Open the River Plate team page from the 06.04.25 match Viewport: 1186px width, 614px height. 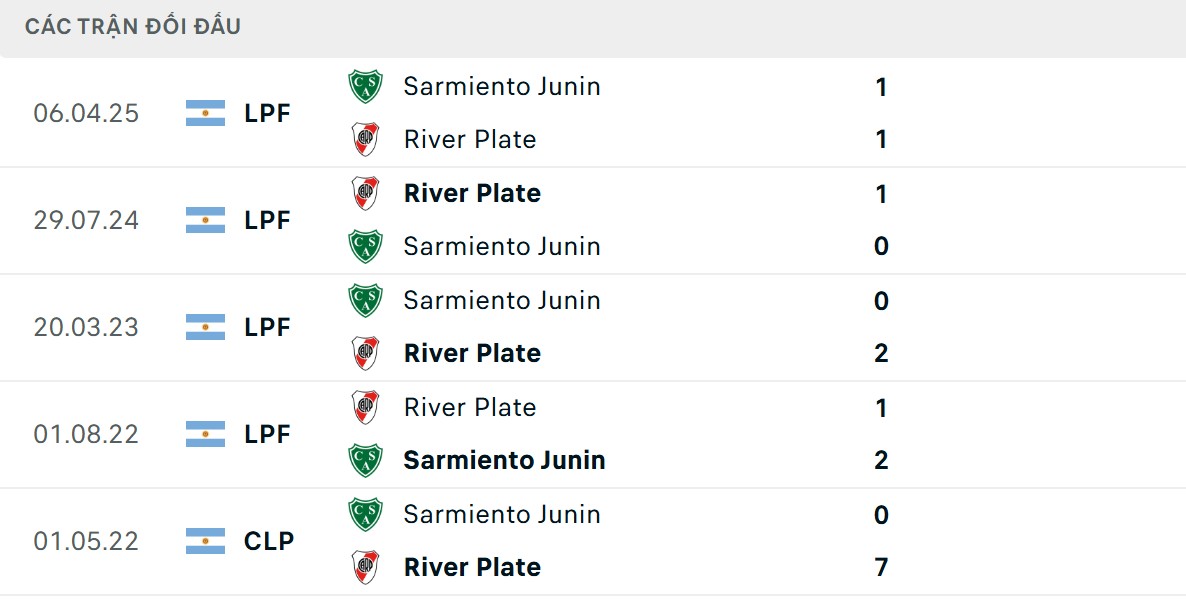[x=469, y=139]
